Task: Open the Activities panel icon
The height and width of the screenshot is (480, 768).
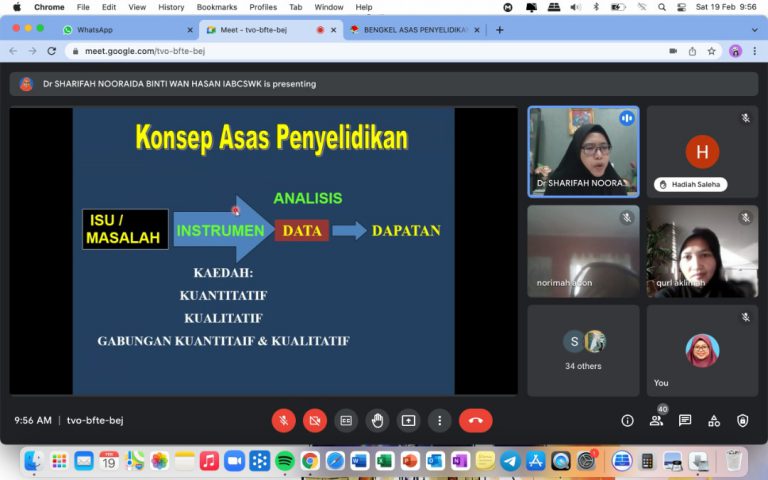Action: coord(714,421)
